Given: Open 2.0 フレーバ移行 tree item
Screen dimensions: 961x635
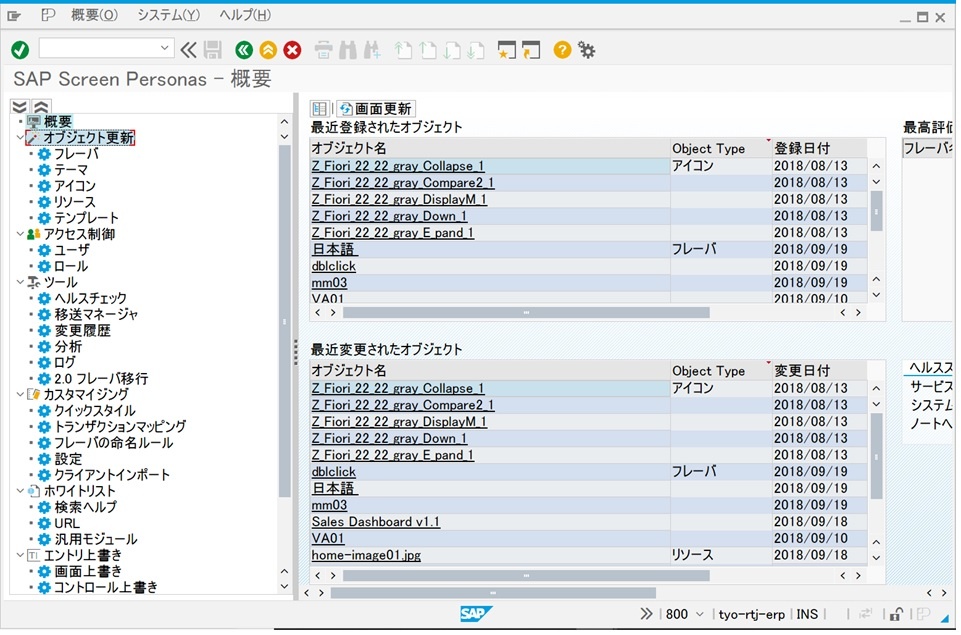Looking at the screenshot, I should (x=101, y=378).
